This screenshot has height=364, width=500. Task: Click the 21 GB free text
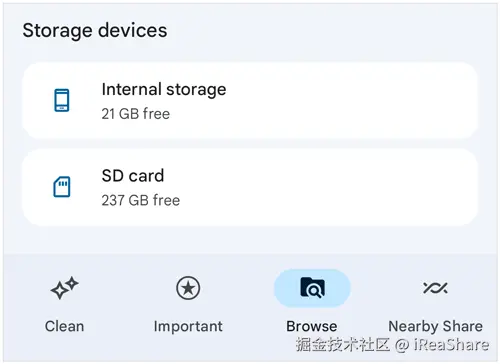click(136, 114)
